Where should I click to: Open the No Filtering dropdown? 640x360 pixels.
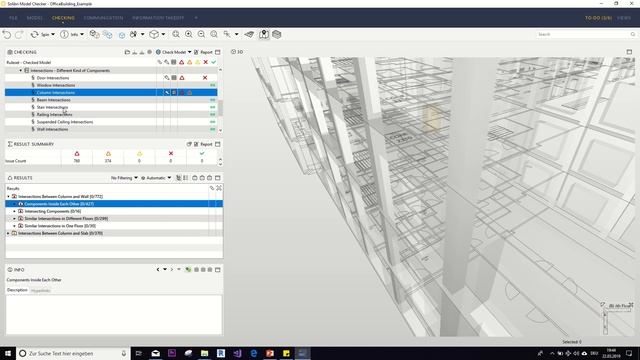coord(124,178)
